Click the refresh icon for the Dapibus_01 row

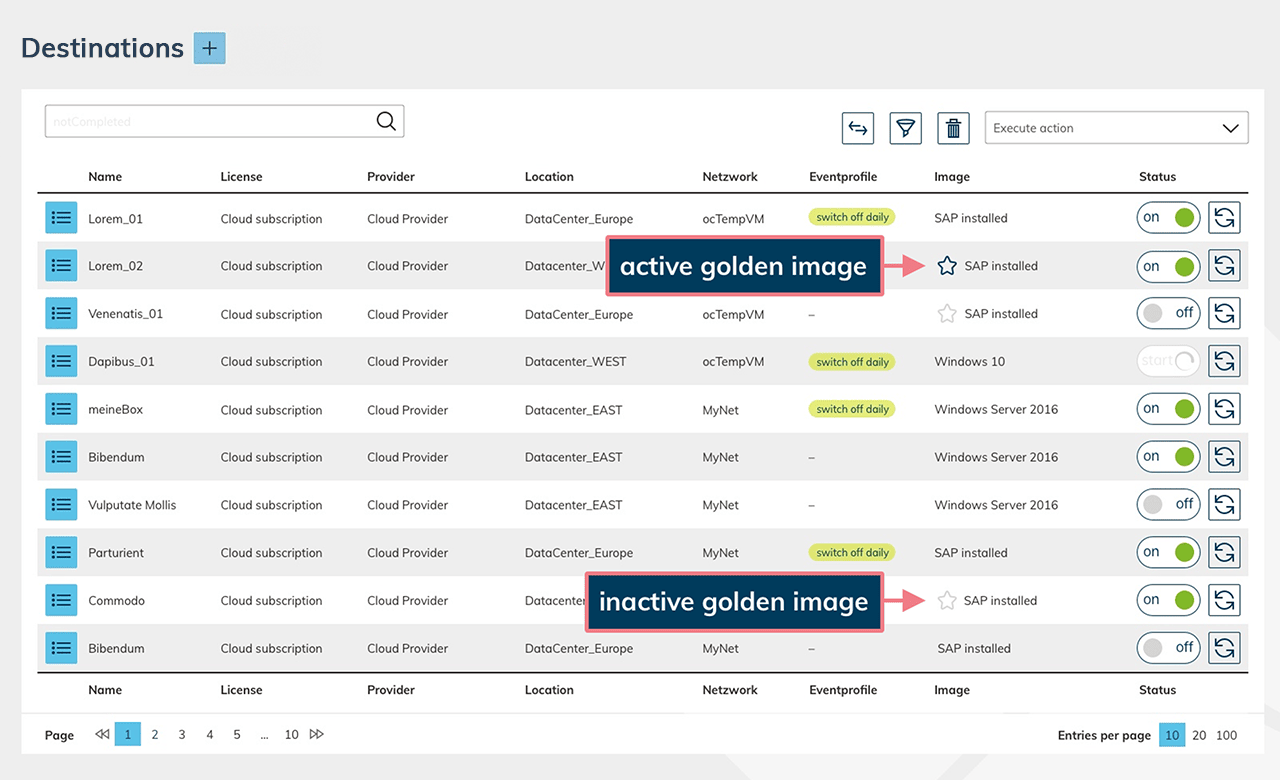(1224, 361)
